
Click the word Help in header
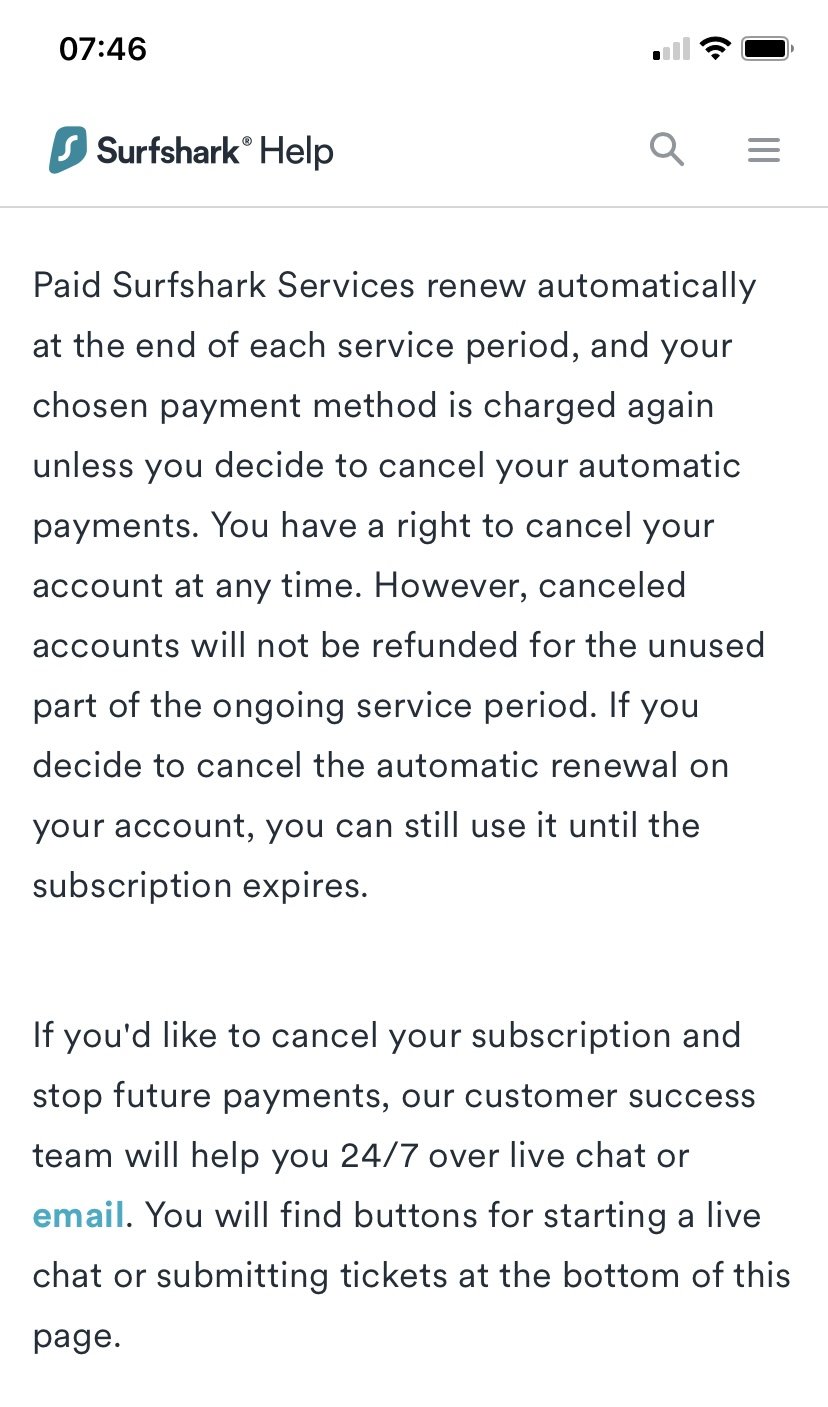[x=296, y=152]
